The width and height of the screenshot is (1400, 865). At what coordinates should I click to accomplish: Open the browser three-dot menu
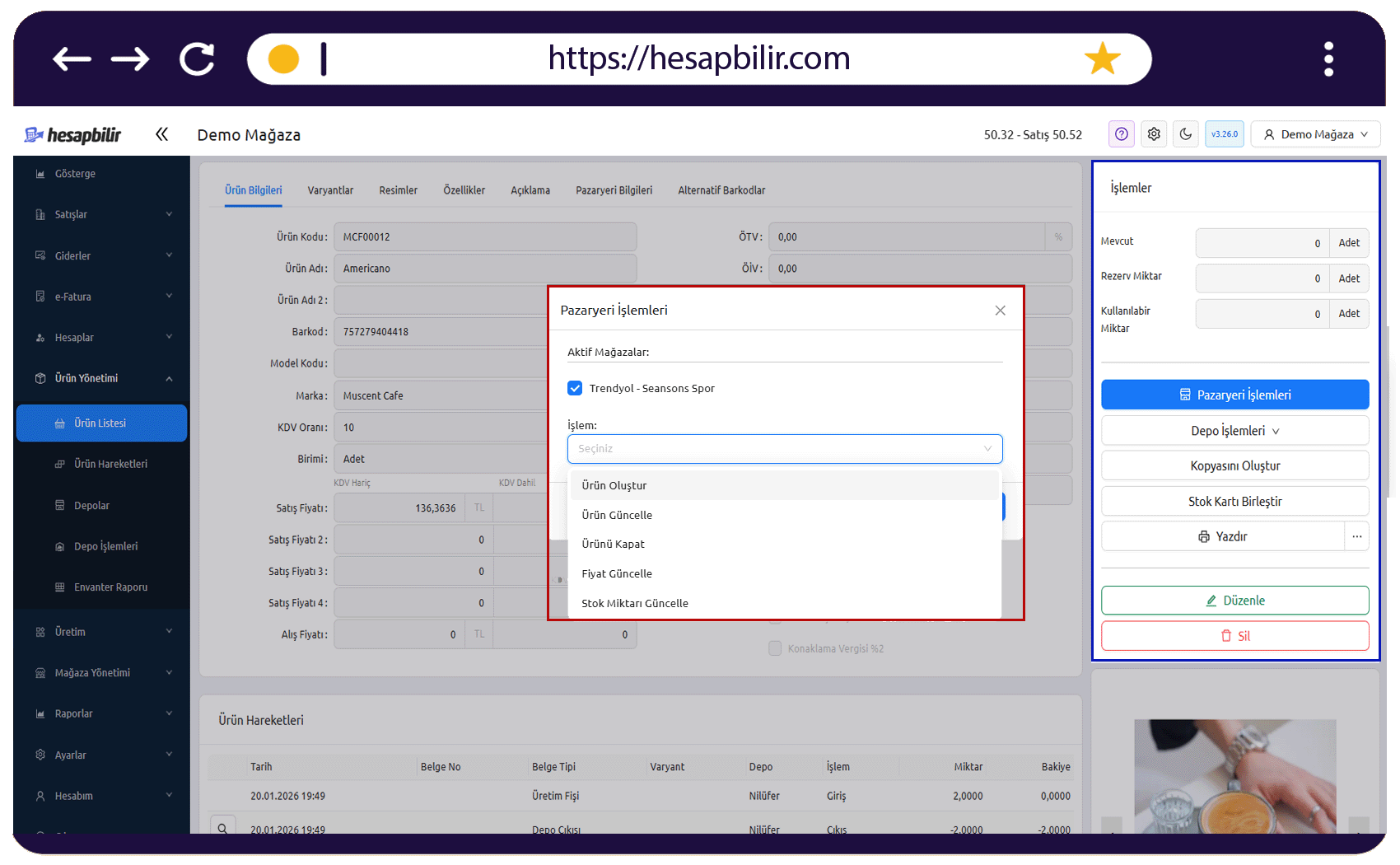click(1328, 58)
